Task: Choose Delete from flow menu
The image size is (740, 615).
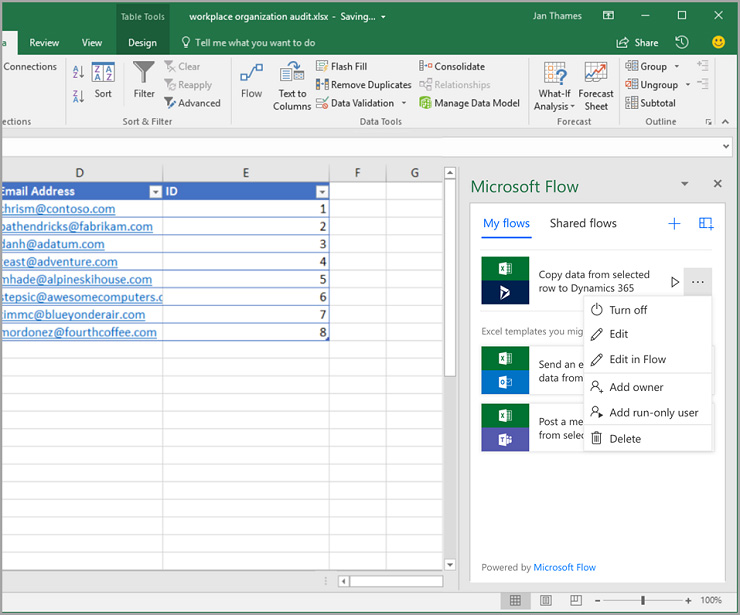Action: point(648,438)
